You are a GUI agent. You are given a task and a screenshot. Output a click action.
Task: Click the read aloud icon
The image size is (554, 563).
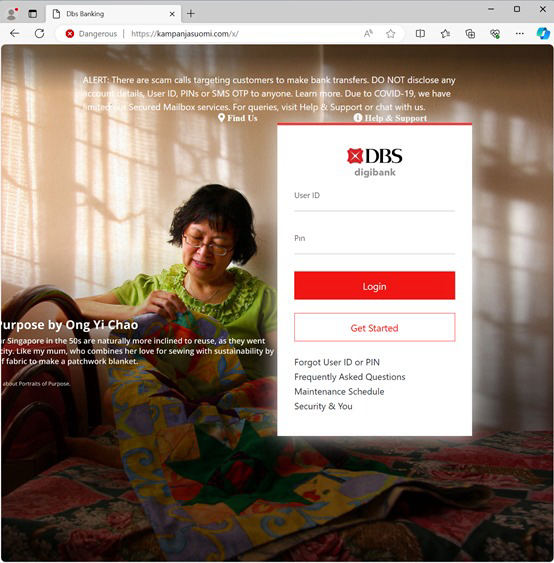(368, 34)
